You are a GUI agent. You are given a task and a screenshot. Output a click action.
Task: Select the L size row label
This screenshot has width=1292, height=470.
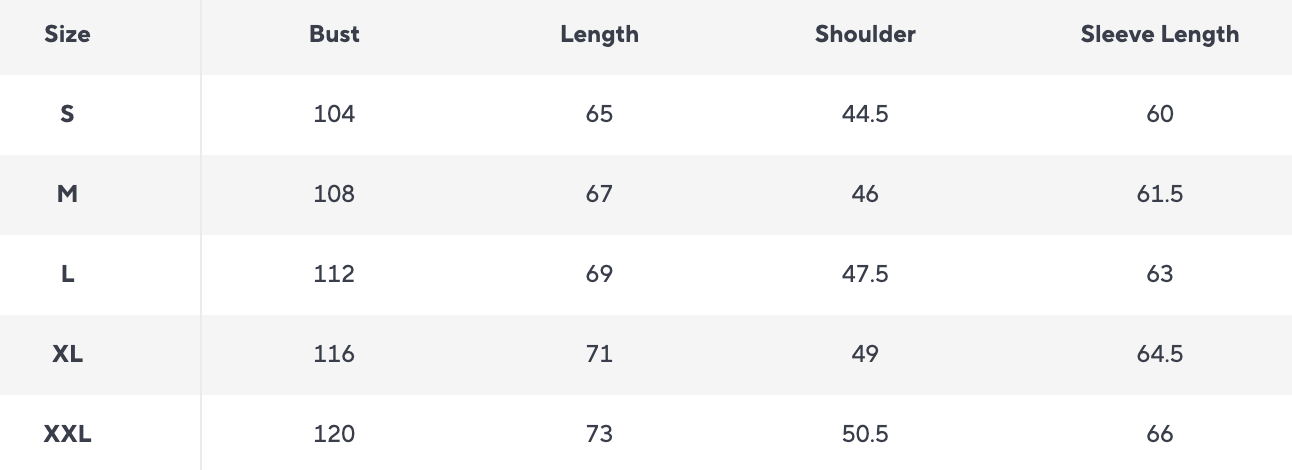[x=67, y=274]
